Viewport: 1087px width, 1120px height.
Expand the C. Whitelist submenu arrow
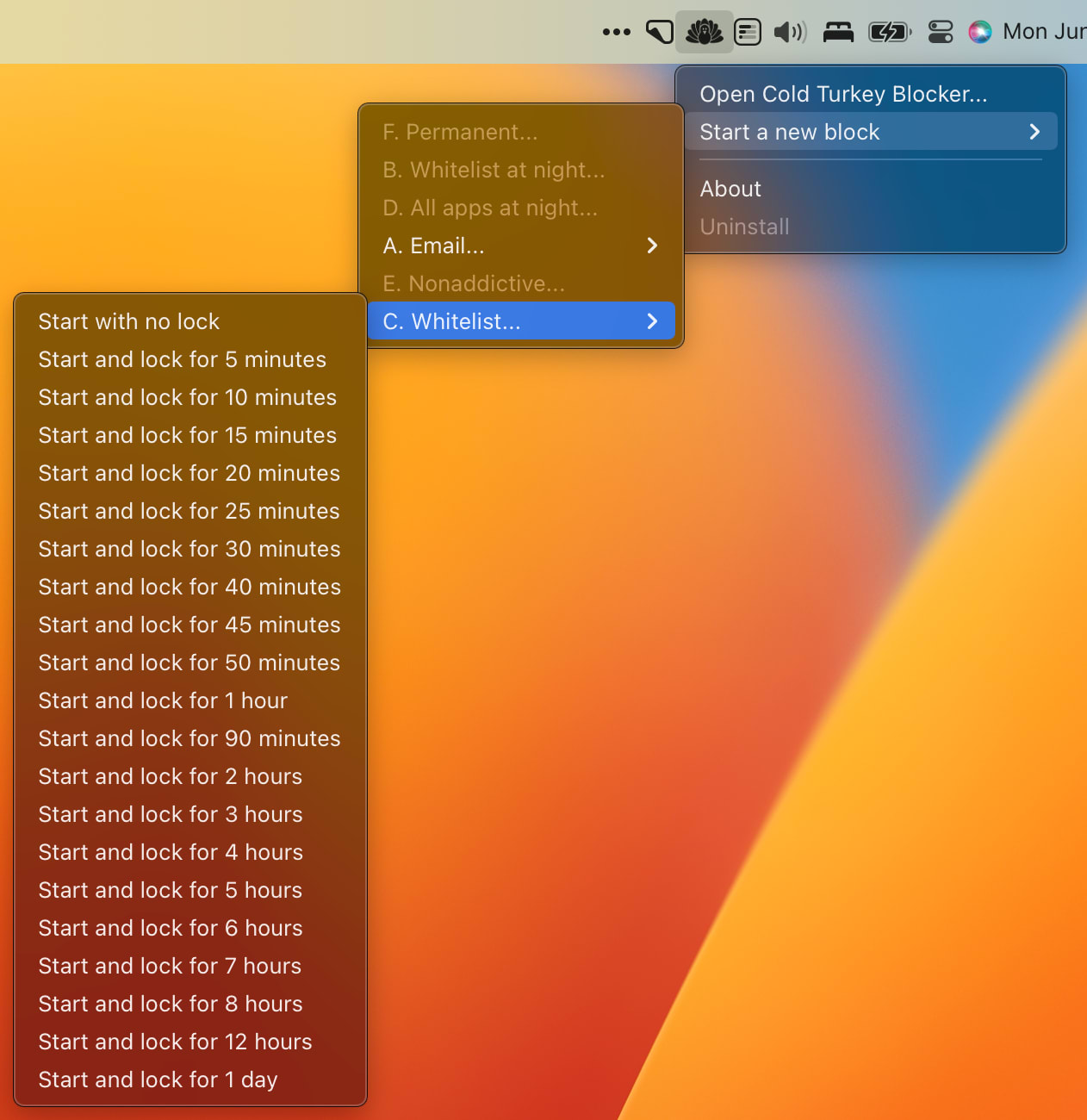[652, 321]
